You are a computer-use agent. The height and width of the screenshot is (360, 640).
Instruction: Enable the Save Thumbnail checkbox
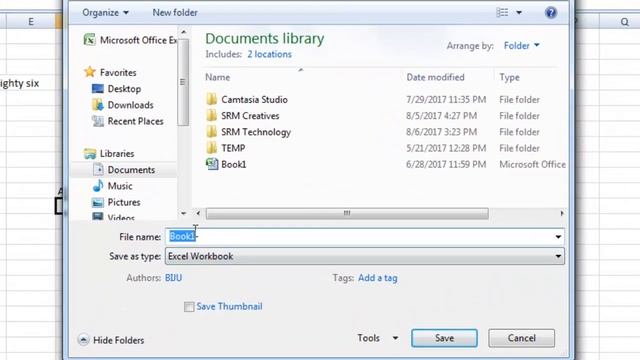[x=189, y=307]
